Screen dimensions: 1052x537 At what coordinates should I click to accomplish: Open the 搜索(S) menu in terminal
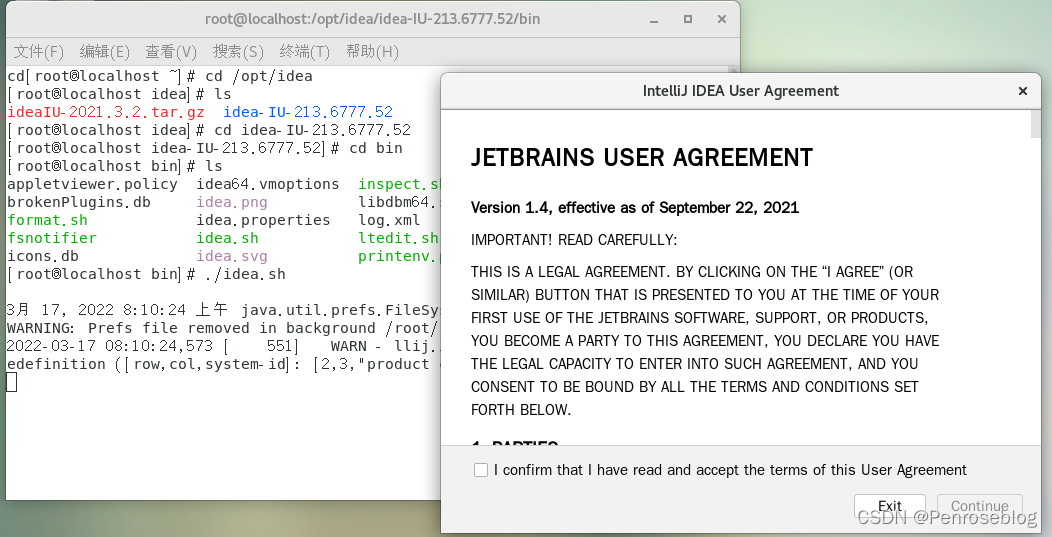pyautogui.click(x=238, y=52)
